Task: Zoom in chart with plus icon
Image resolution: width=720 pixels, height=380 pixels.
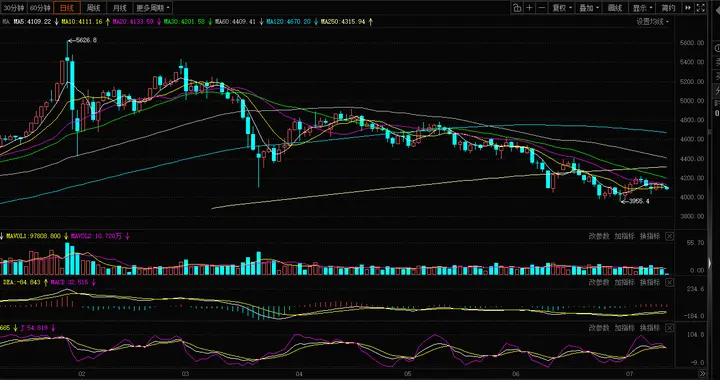Action: pos(529,8)
